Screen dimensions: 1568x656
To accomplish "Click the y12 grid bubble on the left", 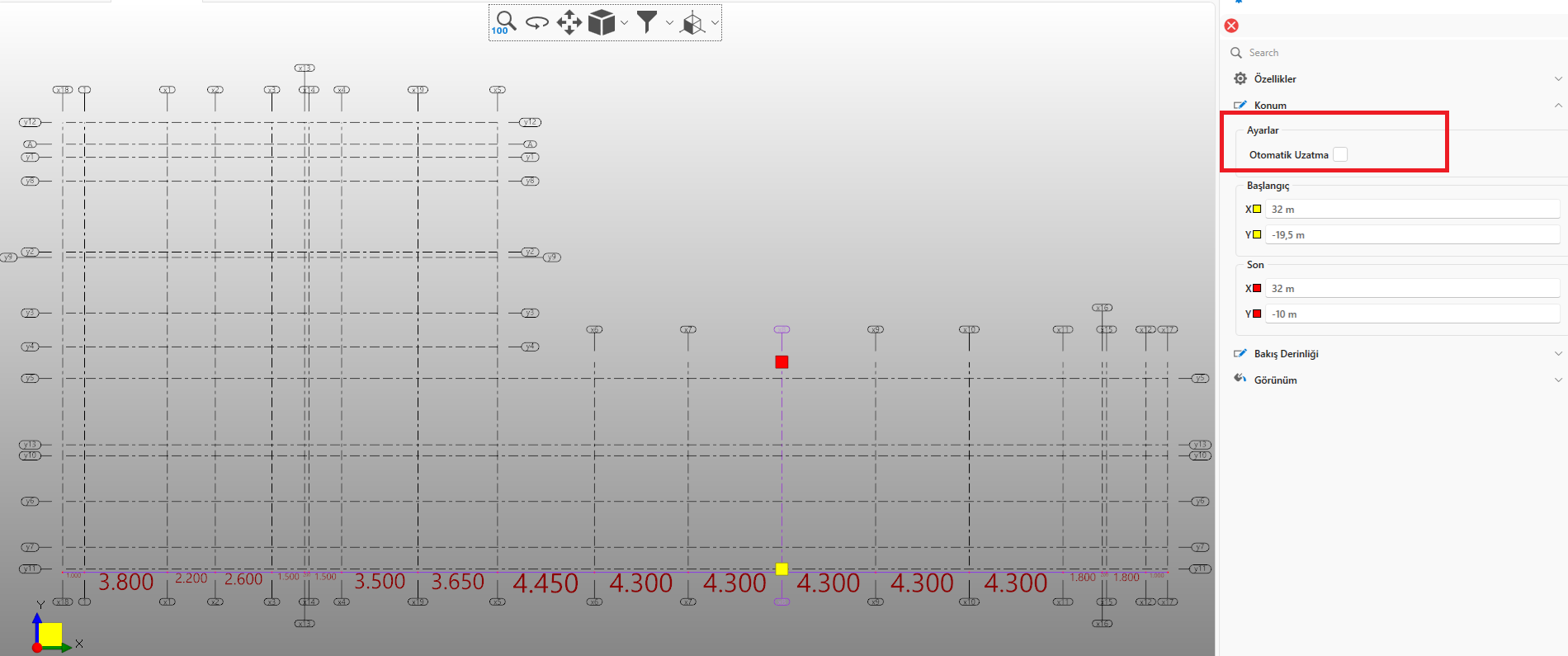I will 30,122.
